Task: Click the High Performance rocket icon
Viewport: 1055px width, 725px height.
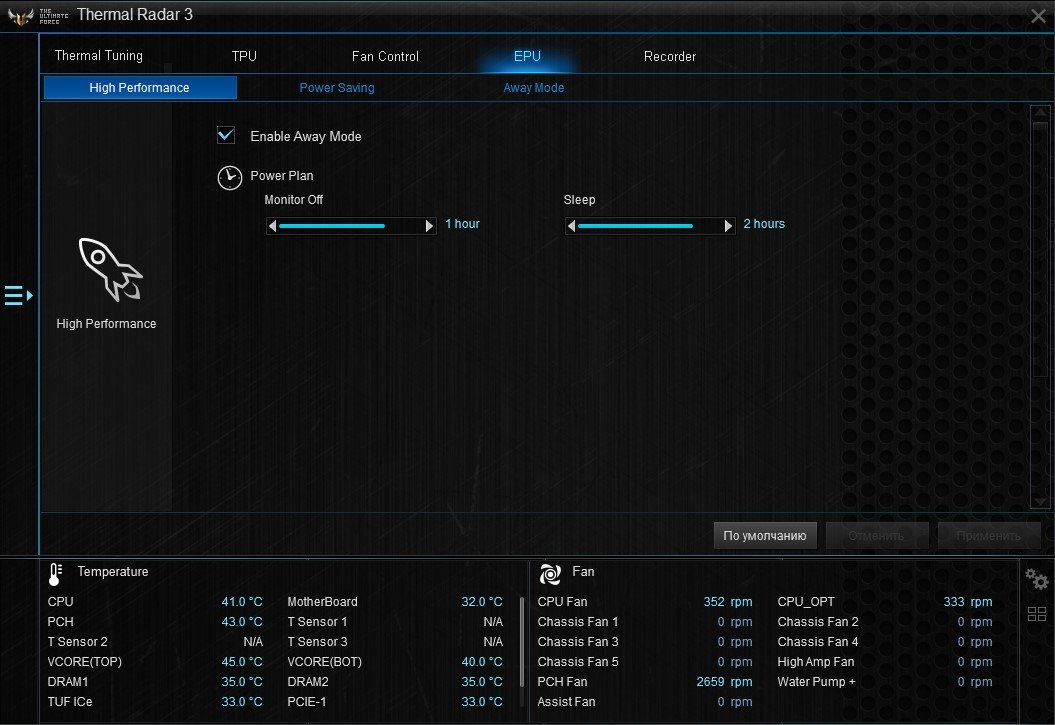Action: [x=110, y=269]
